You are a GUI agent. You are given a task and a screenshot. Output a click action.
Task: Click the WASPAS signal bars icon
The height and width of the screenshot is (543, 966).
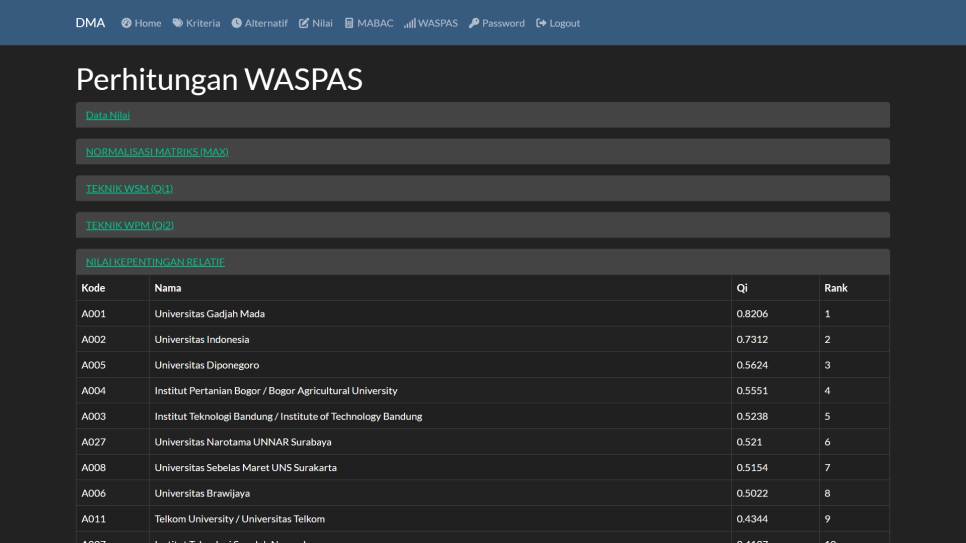click(x=410, y=23)
